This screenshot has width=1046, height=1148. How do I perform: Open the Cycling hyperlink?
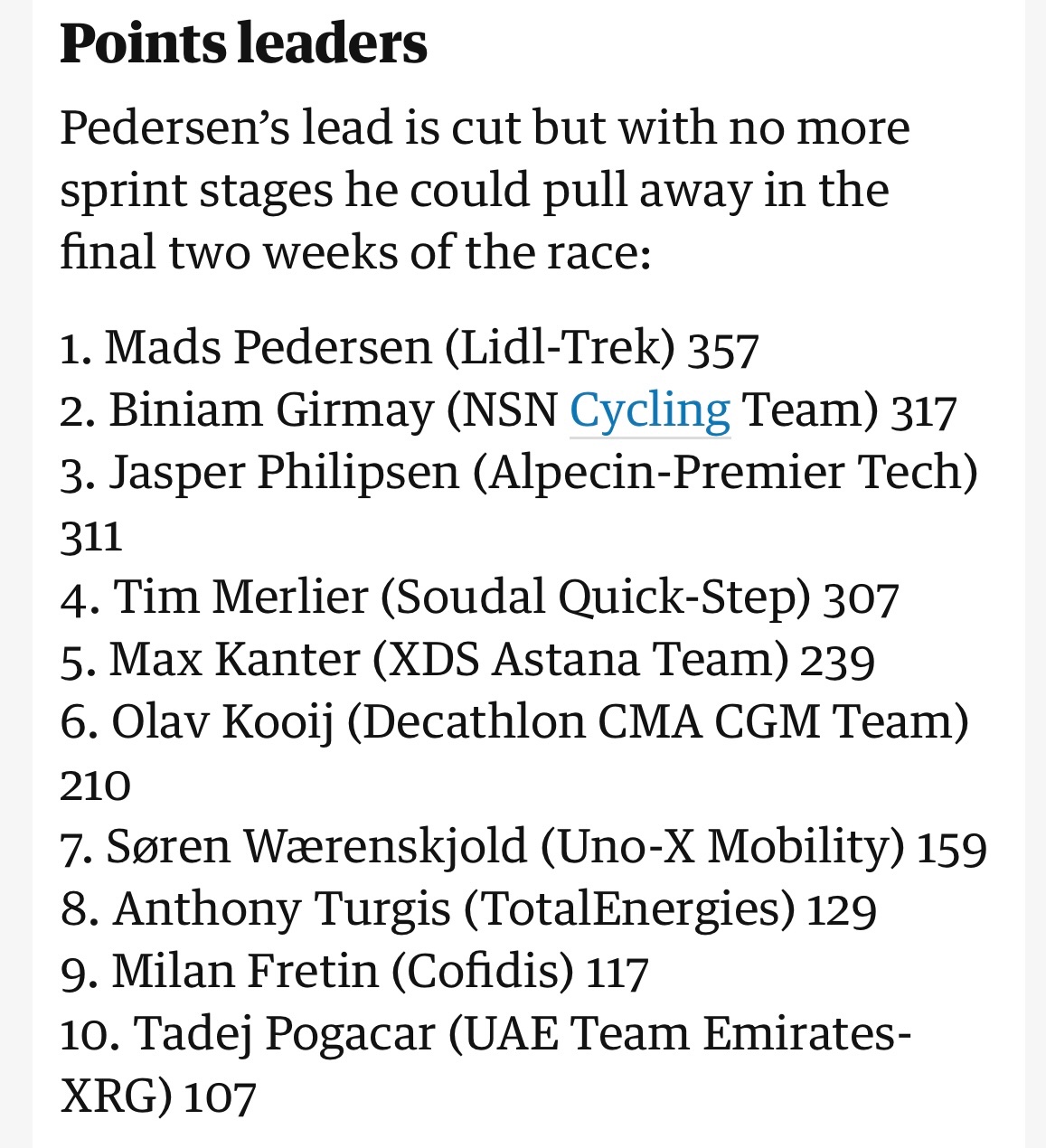click(x=649, y=411)
